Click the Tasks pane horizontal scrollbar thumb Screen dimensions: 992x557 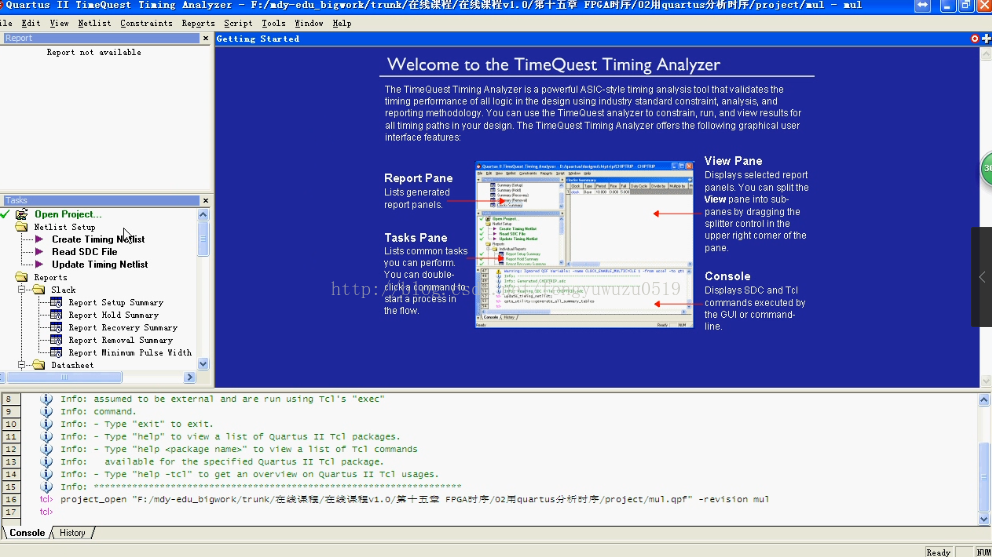(64, 377)
